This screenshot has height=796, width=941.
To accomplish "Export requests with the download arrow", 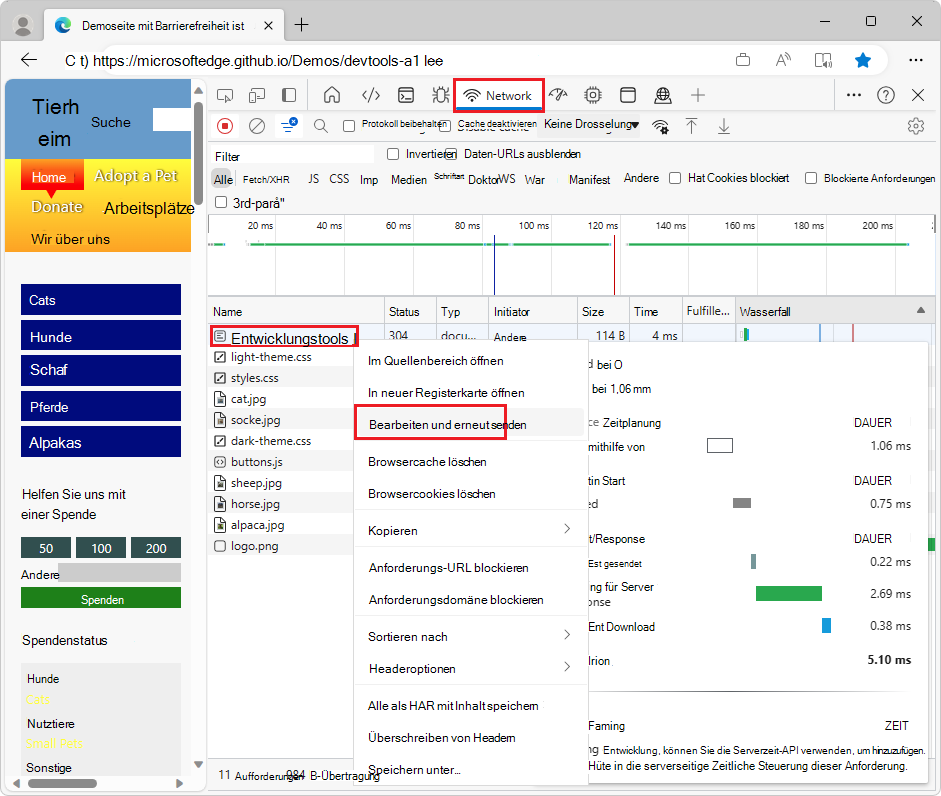I will click(x=723, y=126).
